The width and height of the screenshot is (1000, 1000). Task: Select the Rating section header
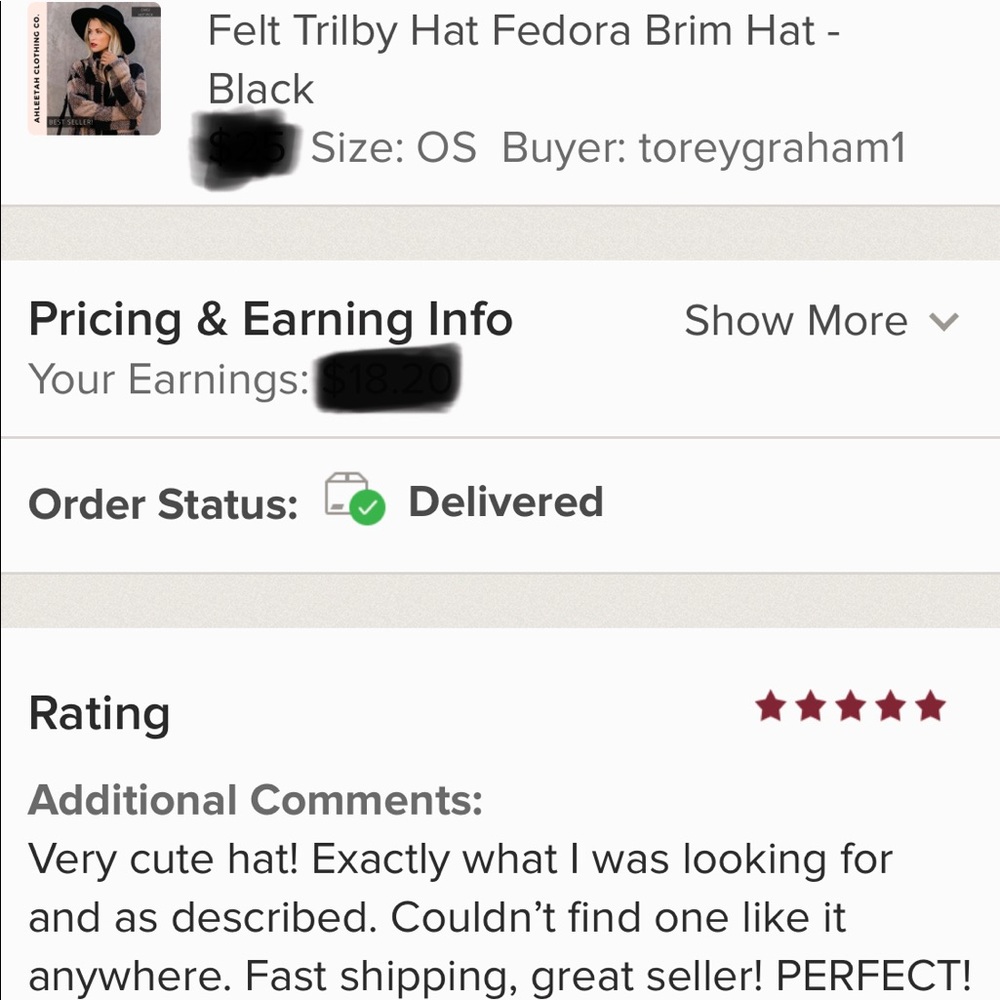(x=98, y=712)
